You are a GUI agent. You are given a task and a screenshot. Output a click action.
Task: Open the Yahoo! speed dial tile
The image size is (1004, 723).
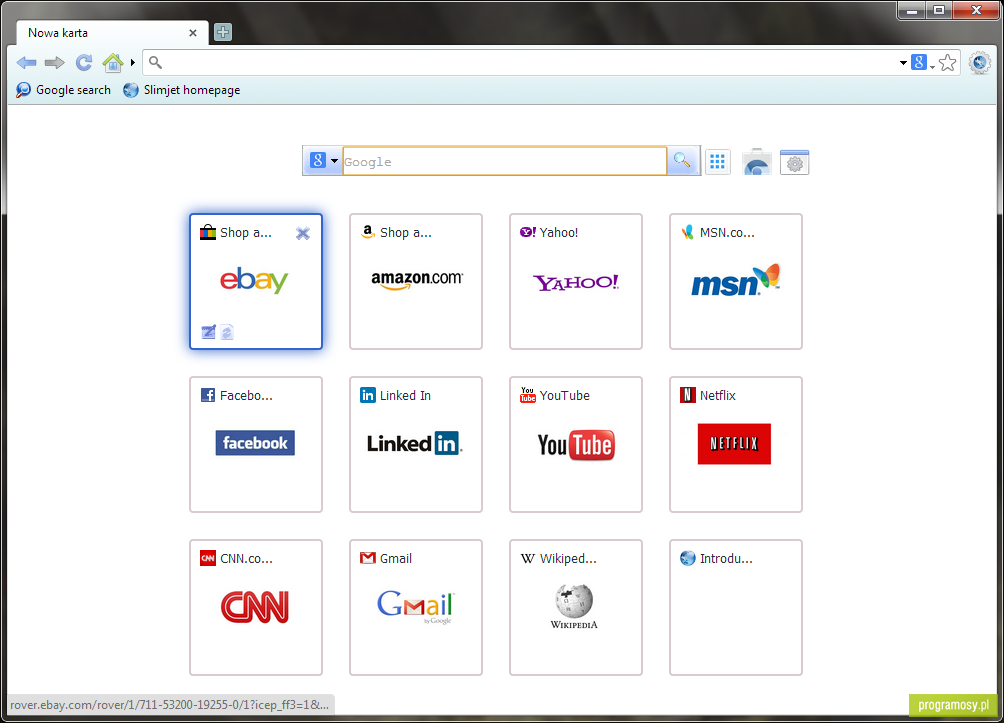coord(576,281)
